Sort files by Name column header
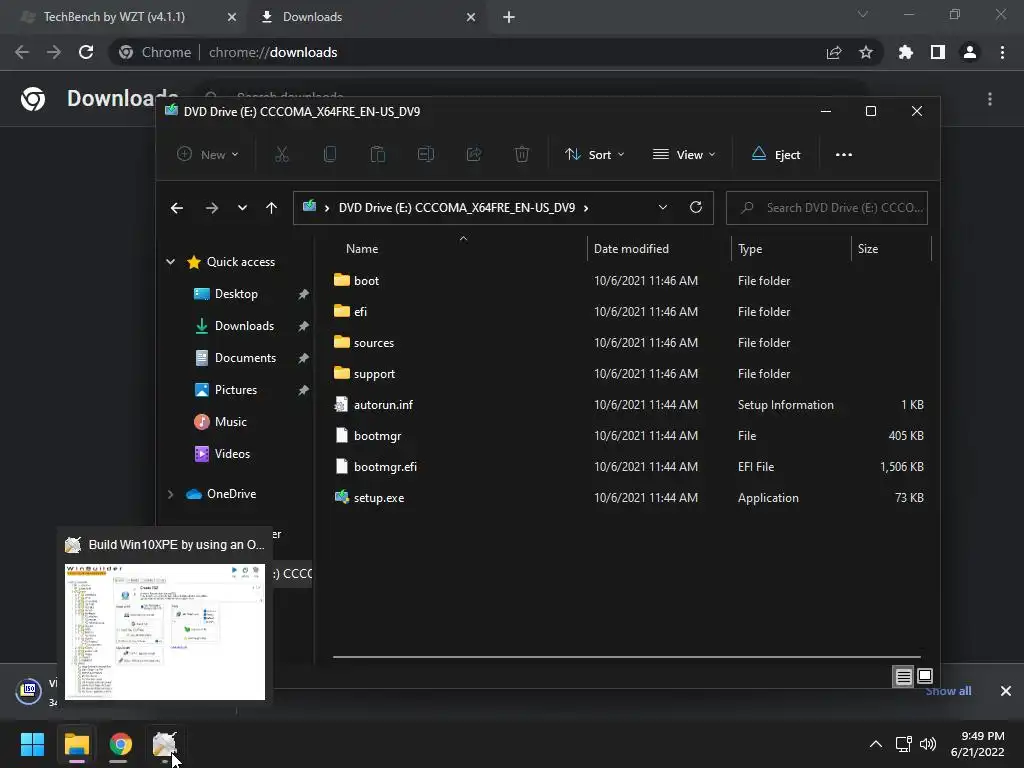This screenshot has width=1024, height=768. pyautogui.click(x=362, y=249)
